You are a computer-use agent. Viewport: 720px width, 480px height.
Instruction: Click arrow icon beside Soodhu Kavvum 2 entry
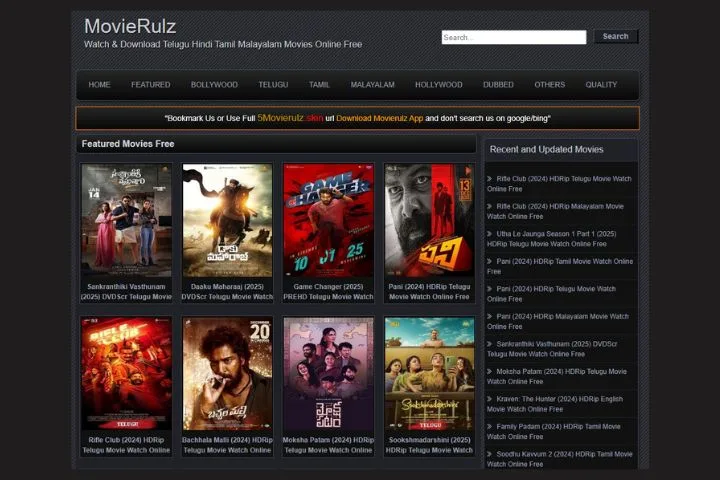(x=489, y=454)
